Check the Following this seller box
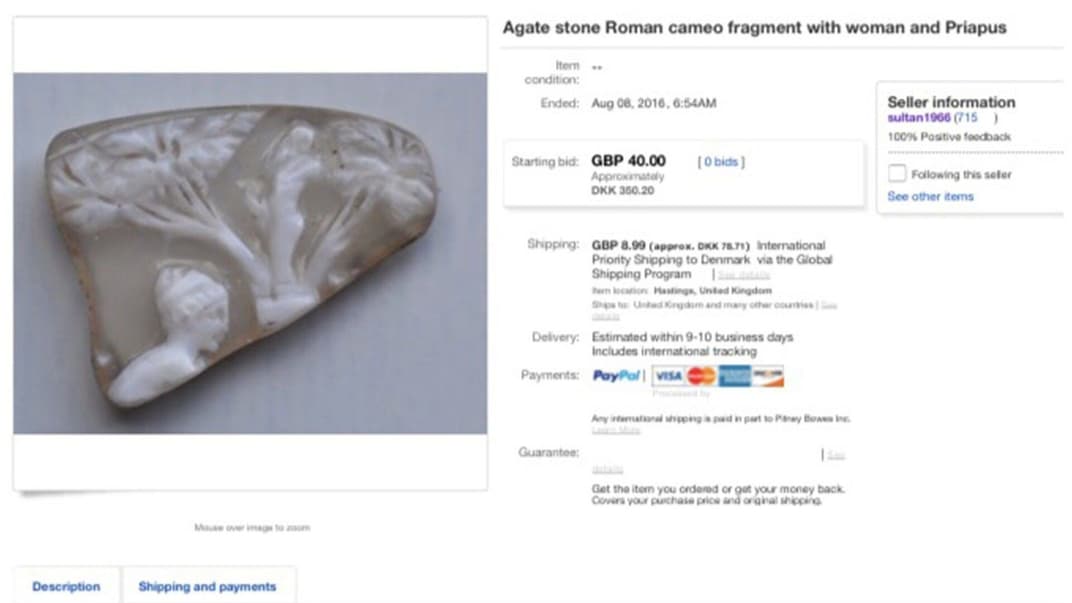 [897, 174]
